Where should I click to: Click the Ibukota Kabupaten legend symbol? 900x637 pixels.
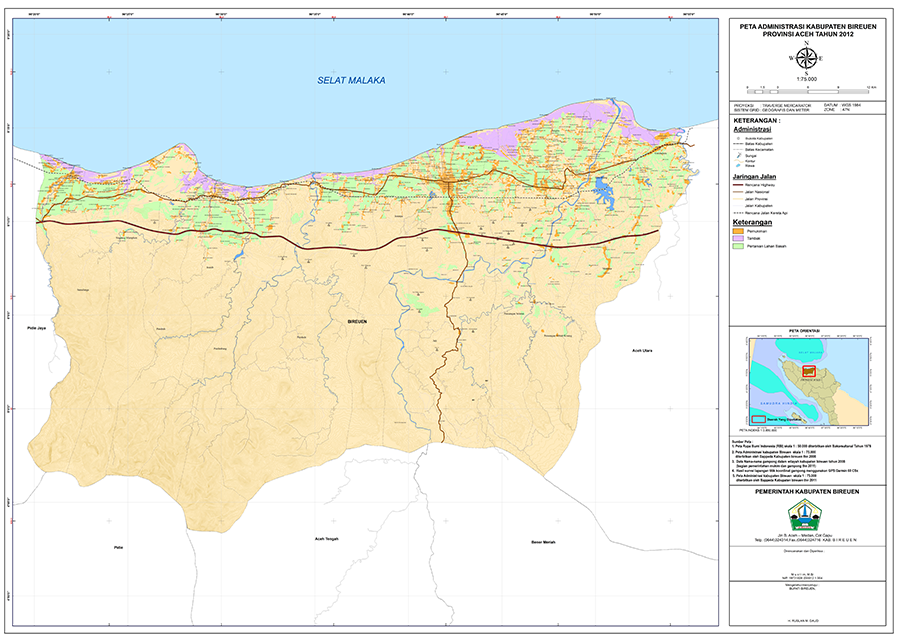tap(738, 137)
